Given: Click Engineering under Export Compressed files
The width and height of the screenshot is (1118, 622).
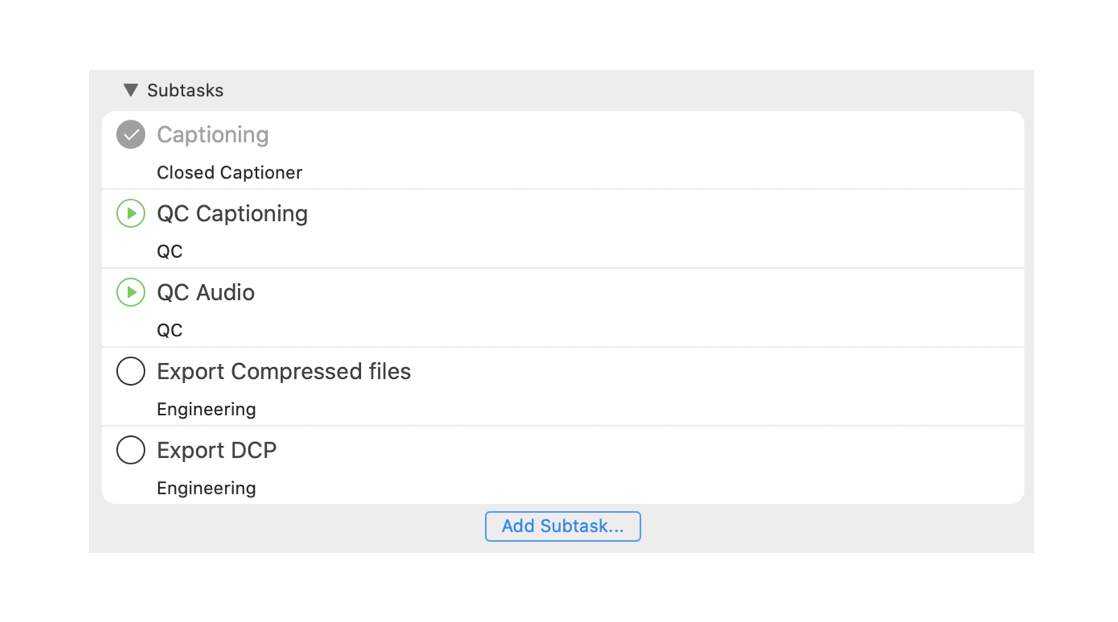Looking at the screenshot, I should [206, 409].
